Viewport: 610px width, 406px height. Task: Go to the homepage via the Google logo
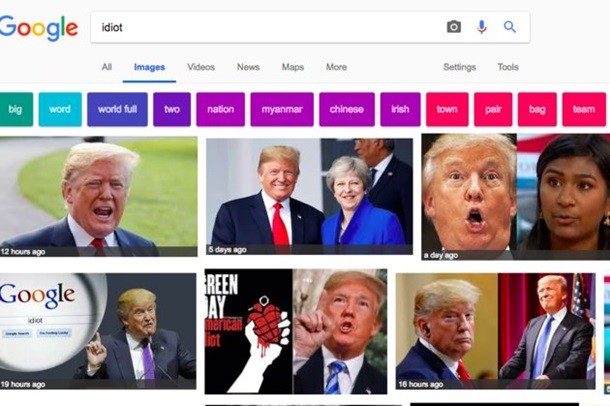(38, 28)
